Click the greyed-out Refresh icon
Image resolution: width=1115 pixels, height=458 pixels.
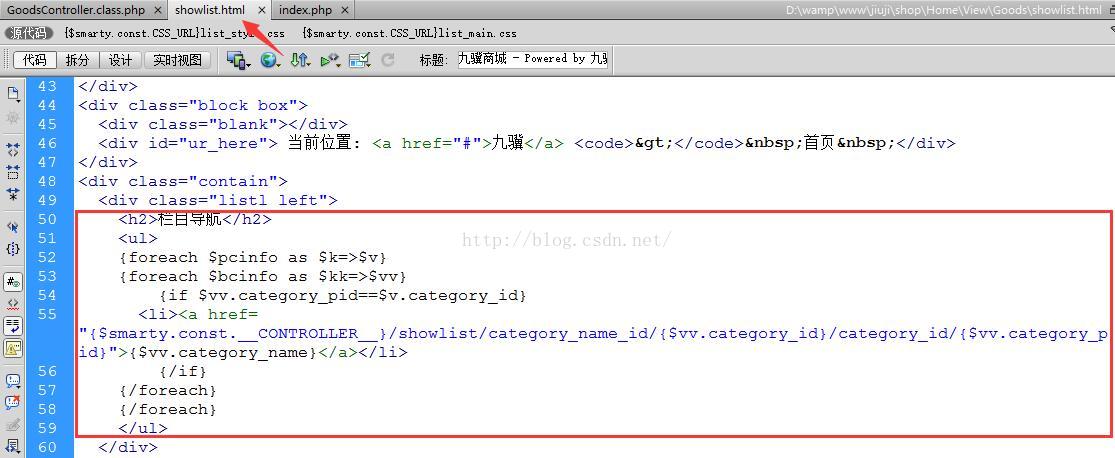coord(388,60)
